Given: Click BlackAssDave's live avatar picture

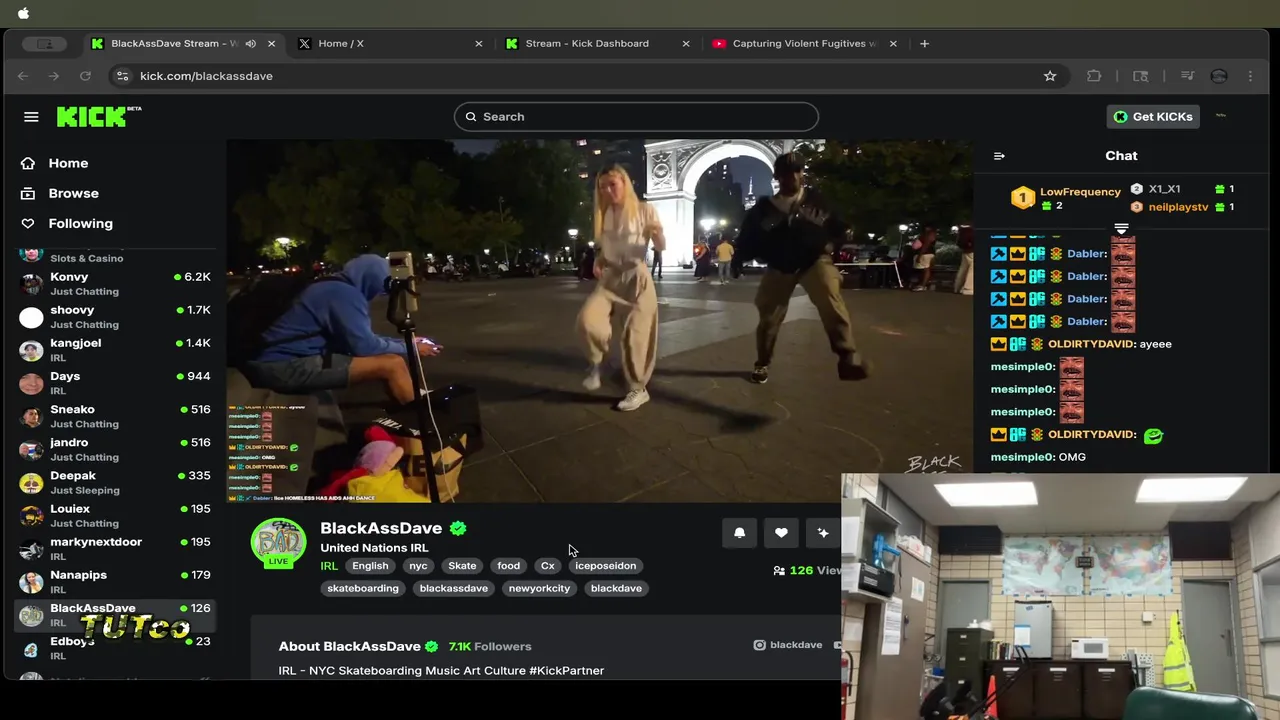Looking at the screenshot, I should point(278,544).
